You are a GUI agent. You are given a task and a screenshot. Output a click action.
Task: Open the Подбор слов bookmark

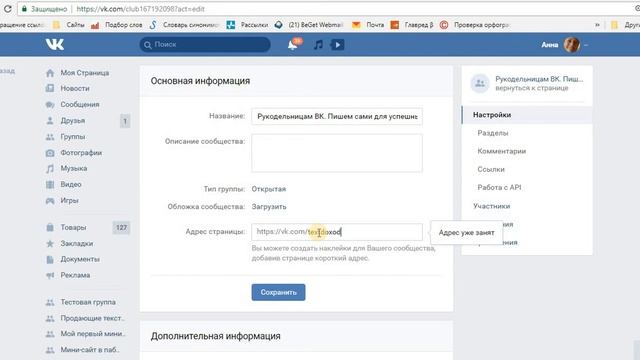[x=117, y=25]
